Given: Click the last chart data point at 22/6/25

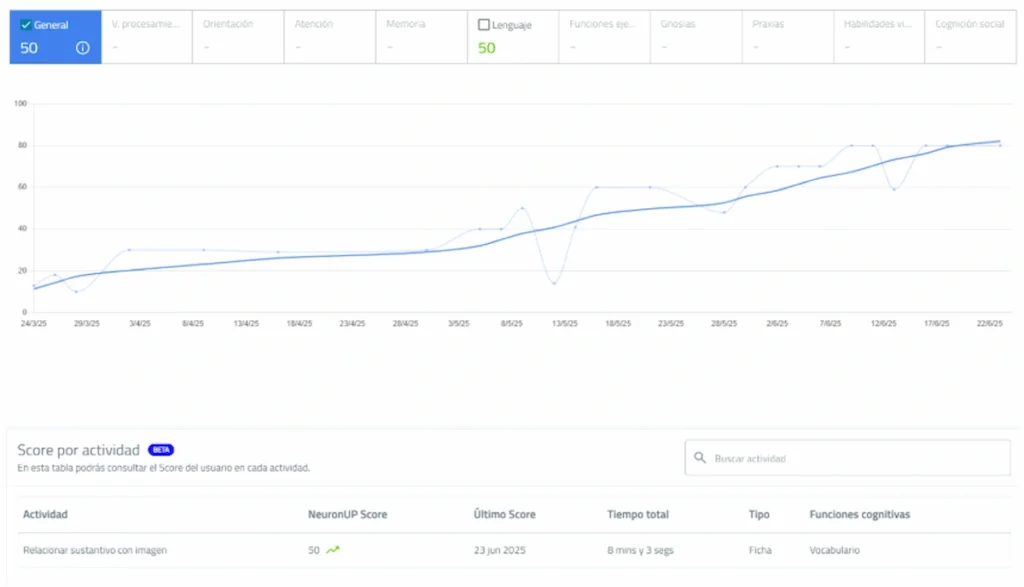Looking at the screenshot, I should pos(999,146).
